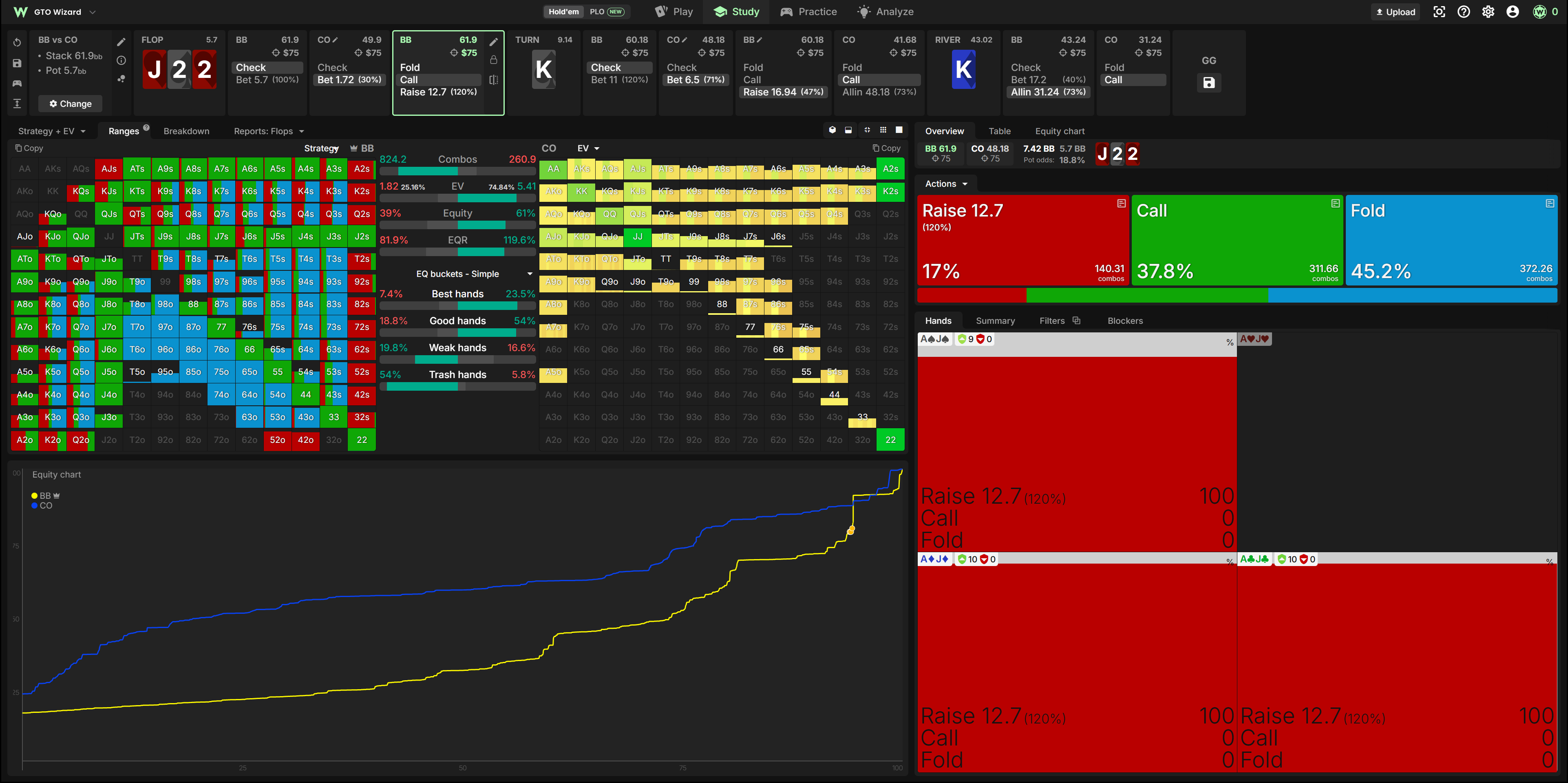
Task: Click the collapse height icon in left toolbar
Action: coord(17,104)
